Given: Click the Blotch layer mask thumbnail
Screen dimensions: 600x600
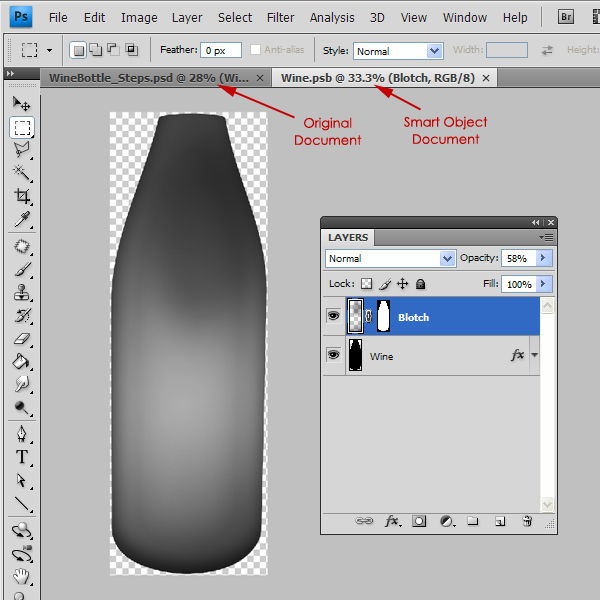Looking at the screenshot, I should point(383,316).
